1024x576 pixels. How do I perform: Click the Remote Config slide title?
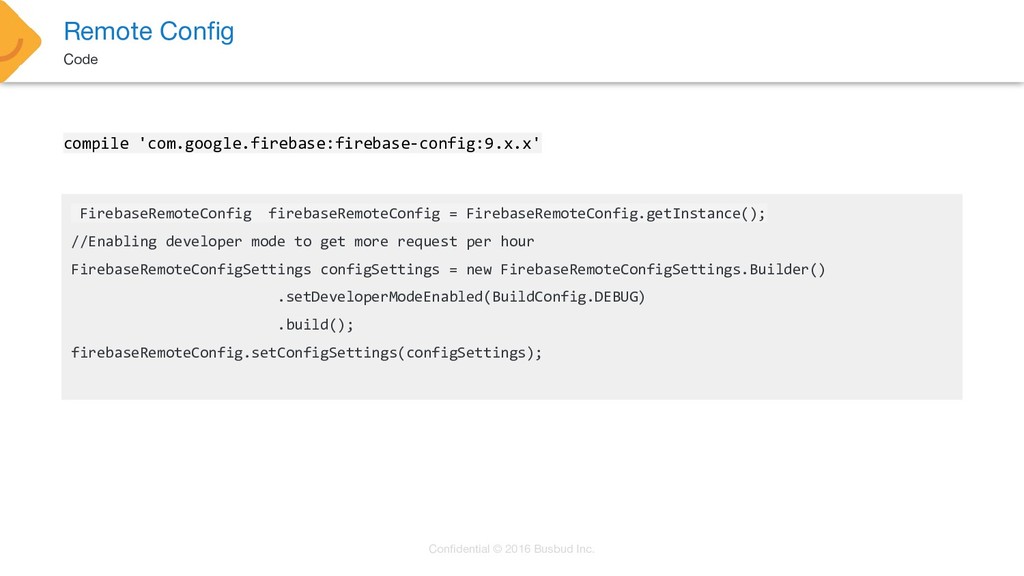tap(149, 31)
